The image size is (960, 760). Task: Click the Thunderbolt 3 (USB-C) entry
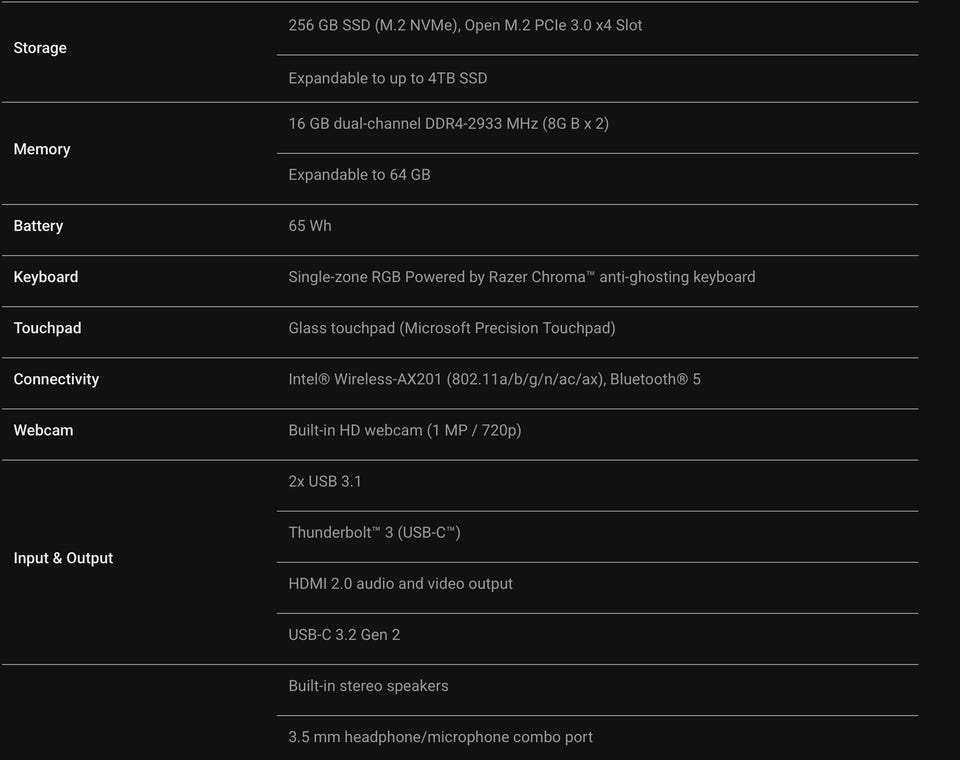point(374,532)
